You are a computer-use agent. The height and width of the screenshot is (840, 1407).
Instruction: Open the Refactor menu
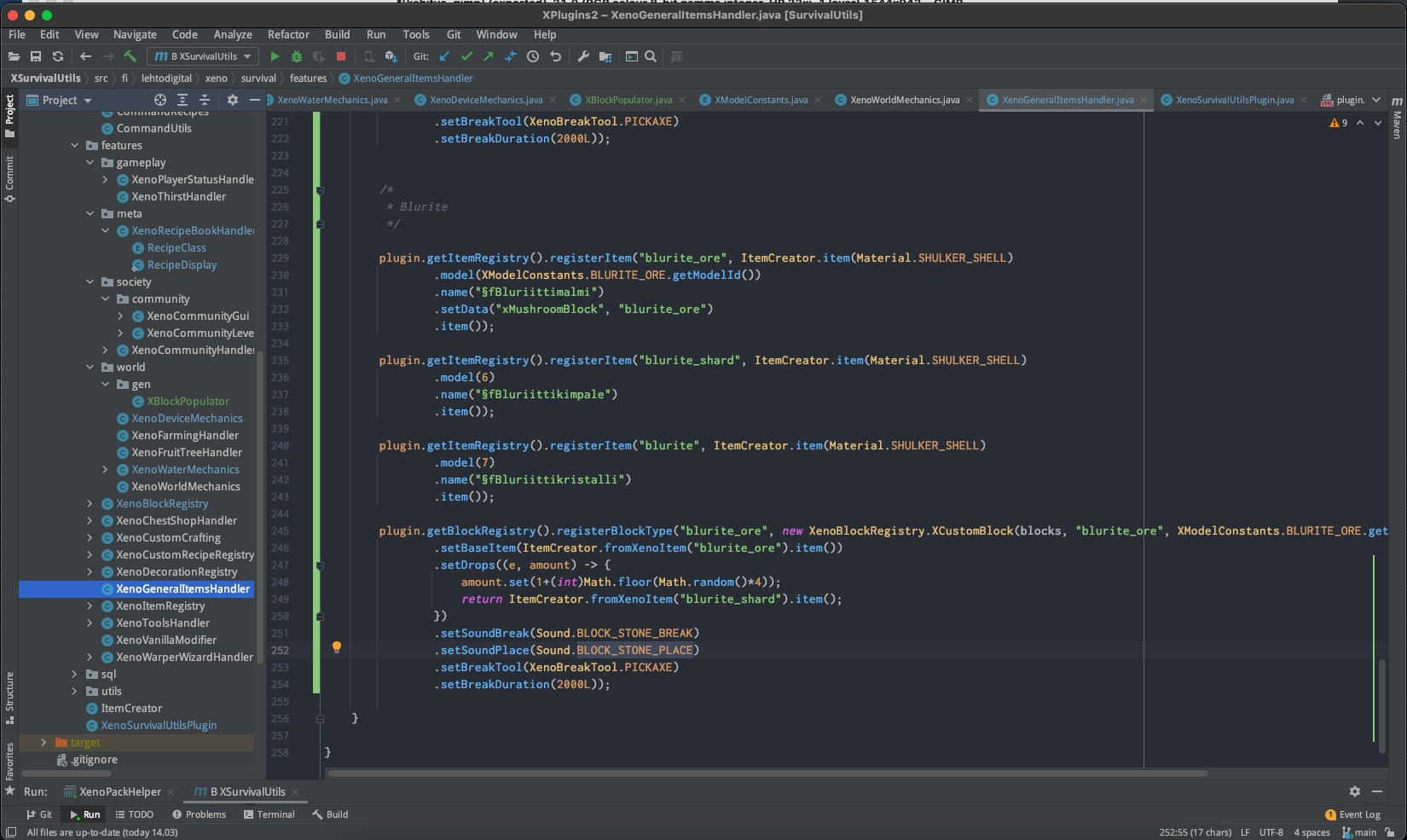click(288, 35)
